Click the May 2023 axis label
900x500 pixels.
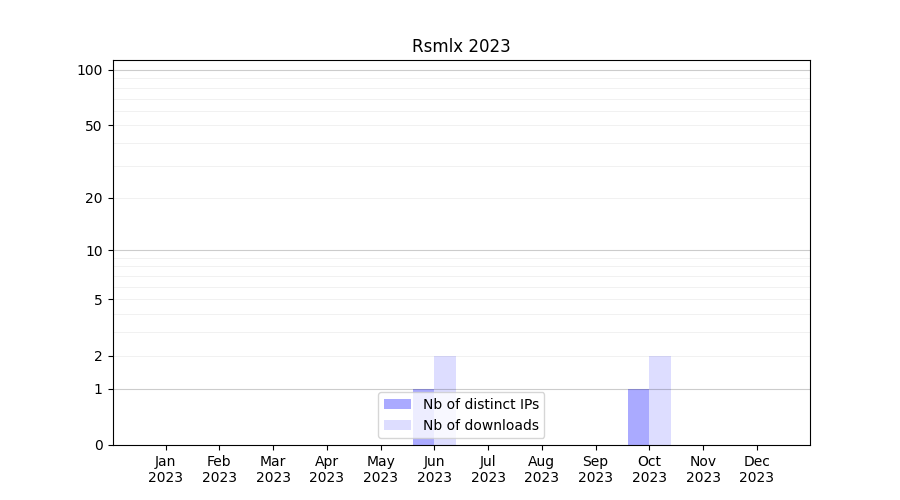click(381, 469)
